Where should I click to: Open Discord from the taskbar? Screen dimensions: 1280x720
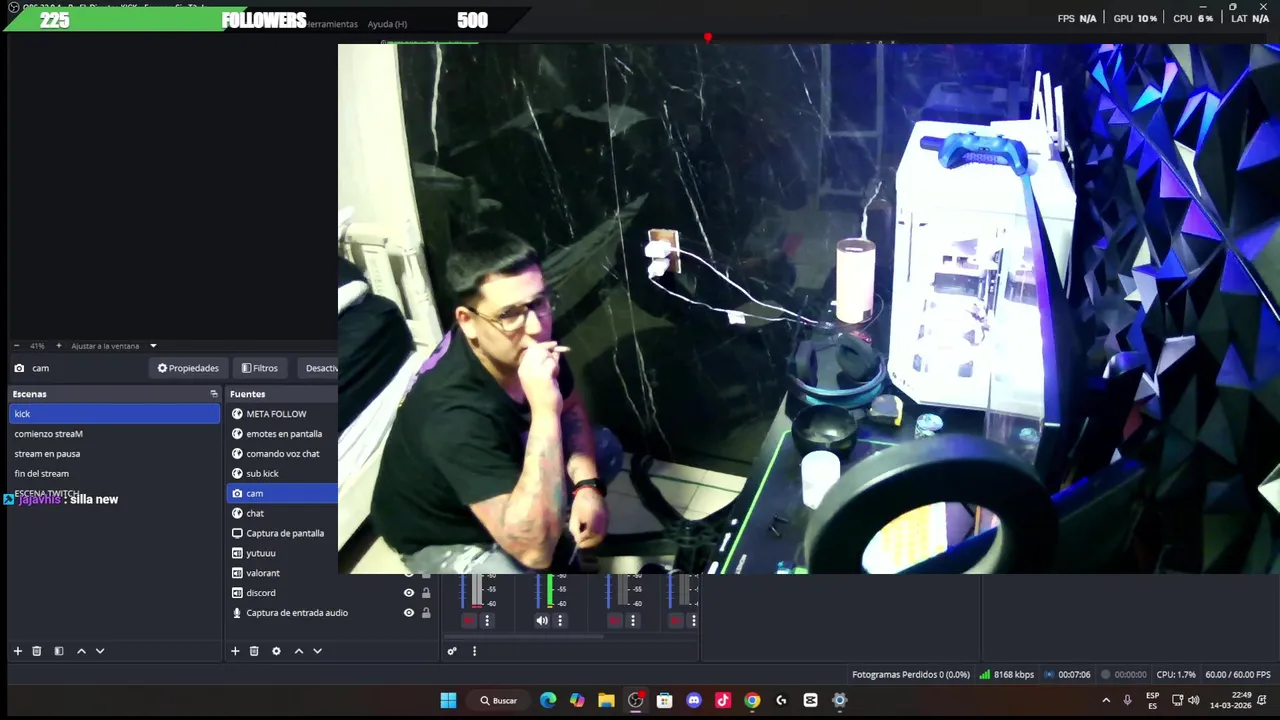(x=694, y=701)
